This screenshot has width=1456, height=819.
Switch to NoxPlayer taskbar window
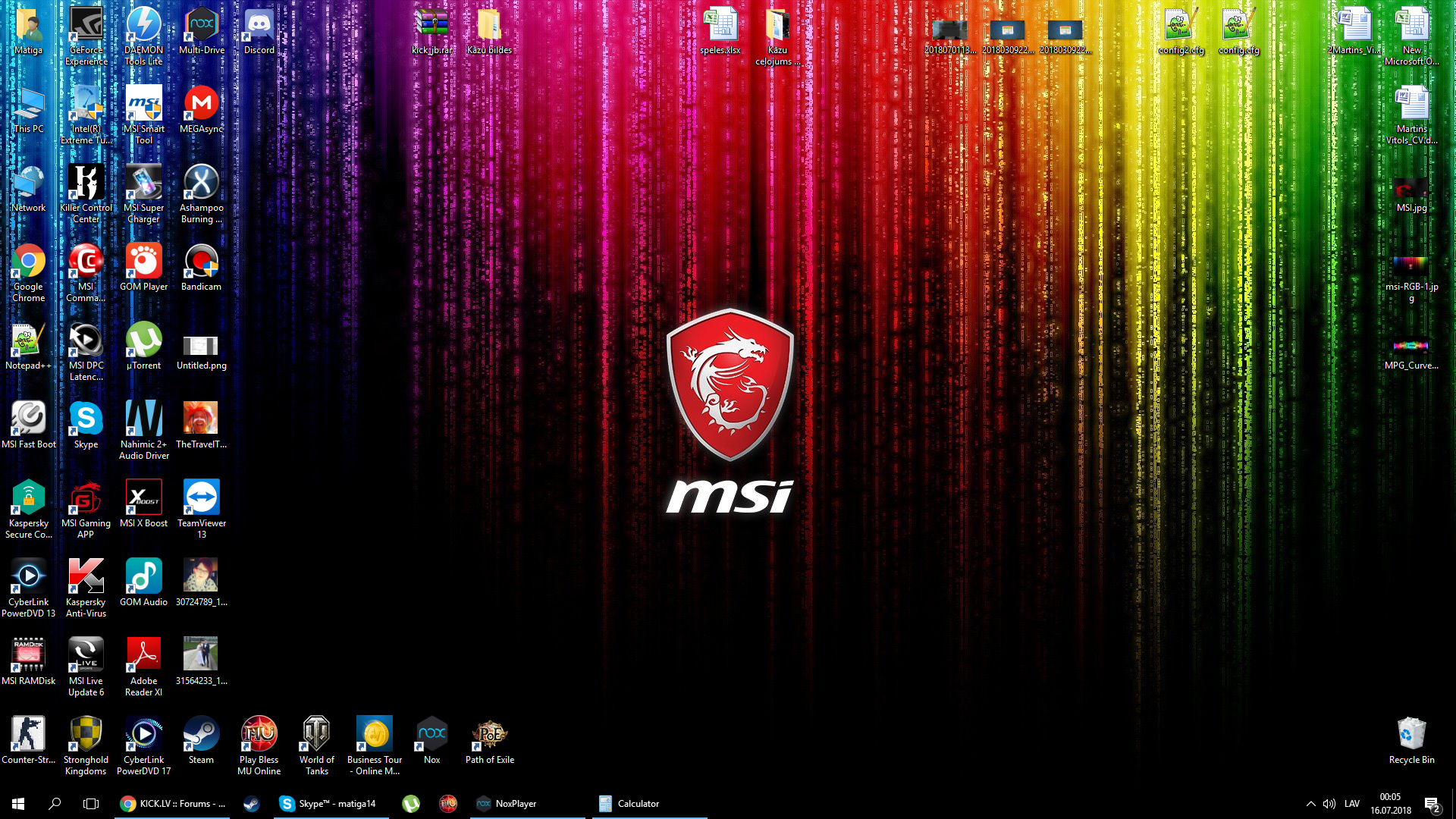526,804
